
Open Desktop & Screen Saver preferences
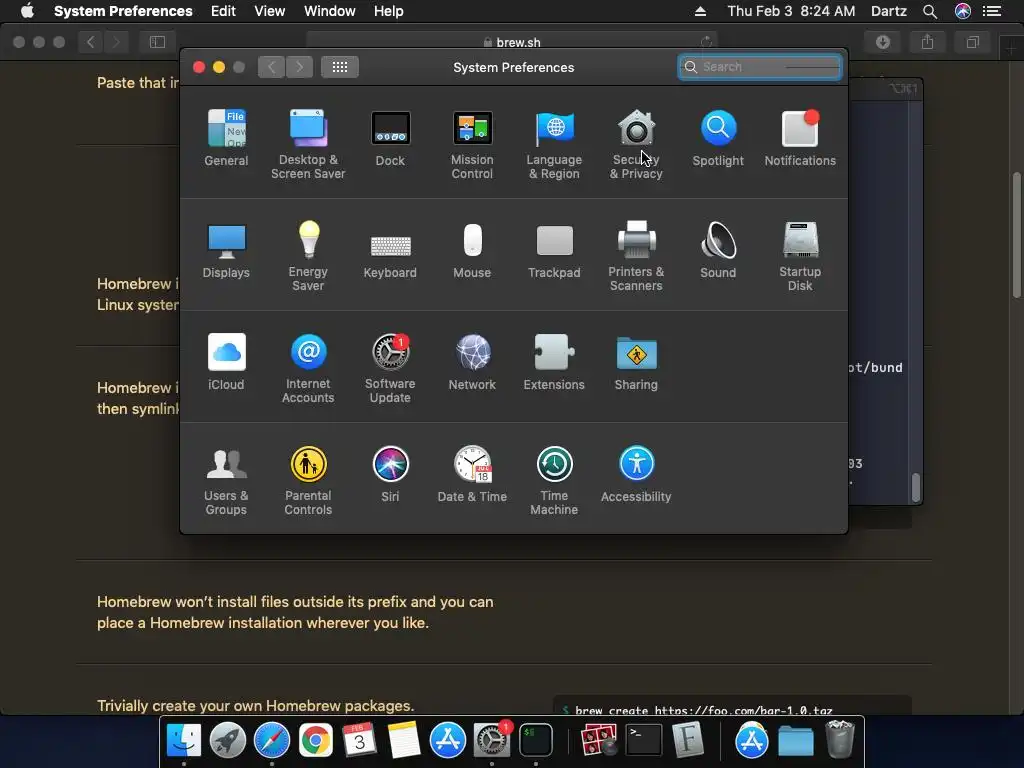(x=308, y=144)
